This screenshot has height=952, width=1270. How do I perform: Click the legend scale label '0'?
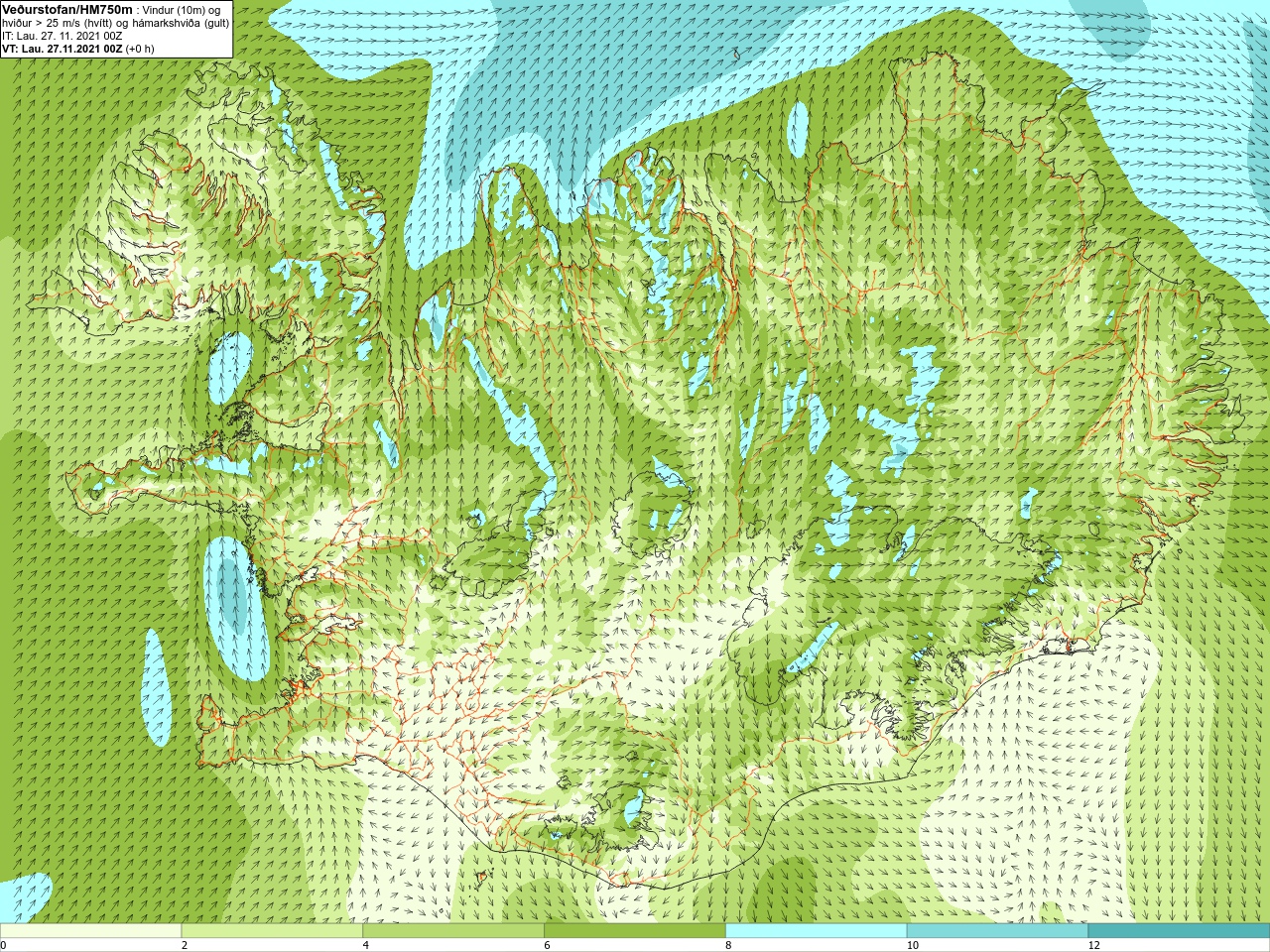(x=4, y=945)
